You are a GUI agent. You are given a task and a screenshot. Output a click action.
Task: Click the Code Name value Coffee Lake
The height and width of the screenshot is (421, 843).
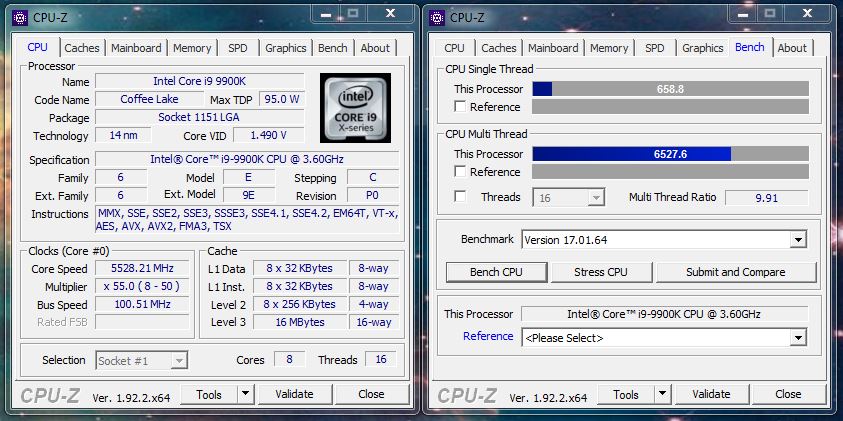[149, 99]
